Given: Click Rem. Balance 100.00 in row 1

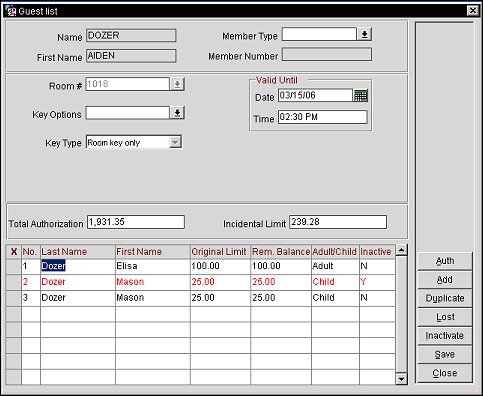Looking at the screenshot, I should [281, 266].
